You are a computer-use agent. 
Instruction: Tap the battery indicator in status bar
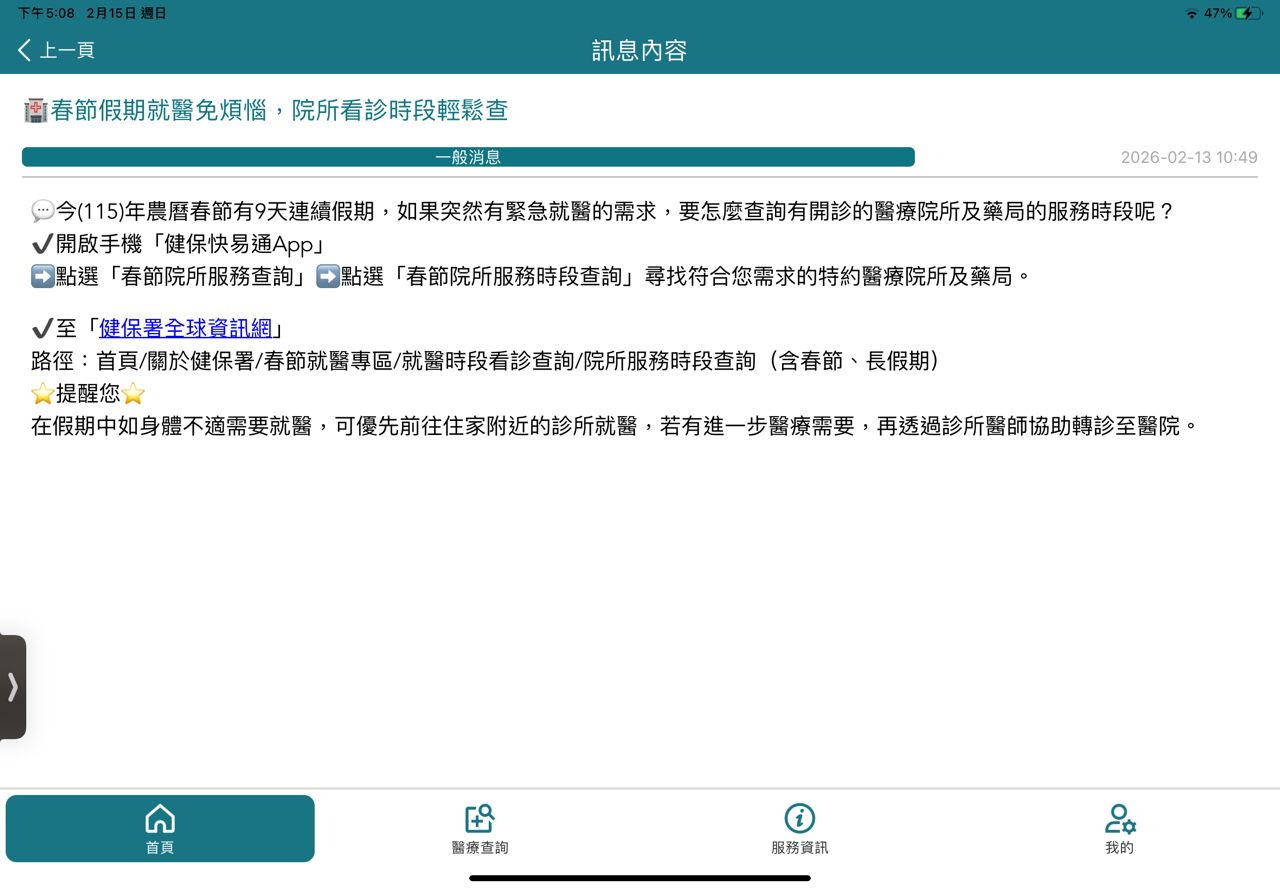point(1248,13)
